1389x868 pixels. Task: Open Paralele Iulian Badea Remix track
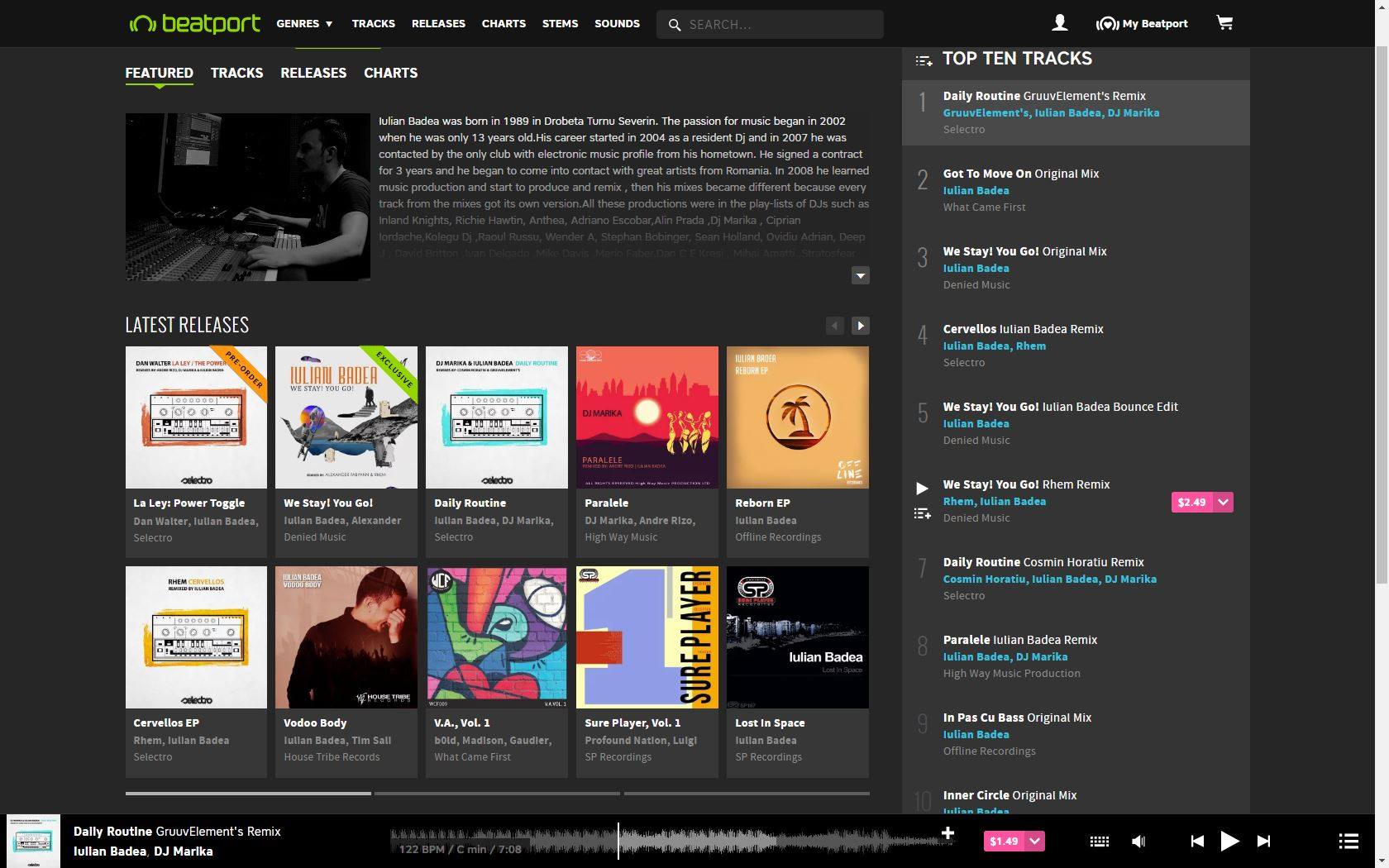[1020, 640]
